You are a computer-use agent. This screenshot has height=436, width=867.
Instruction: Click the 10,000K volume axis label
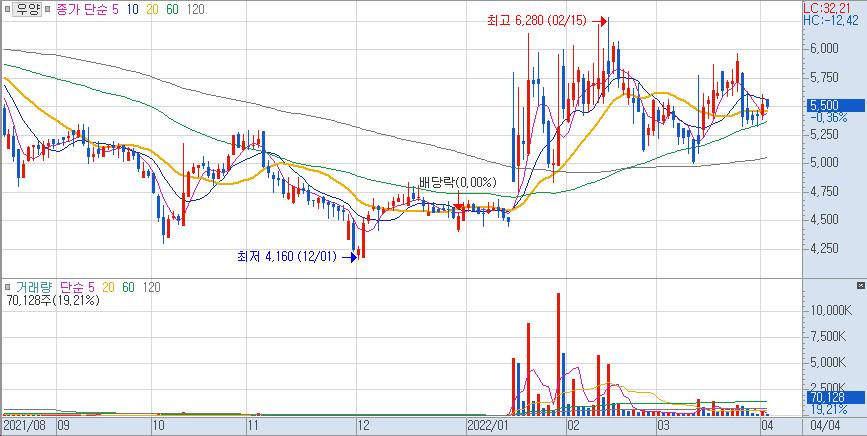tap(832, 311)
